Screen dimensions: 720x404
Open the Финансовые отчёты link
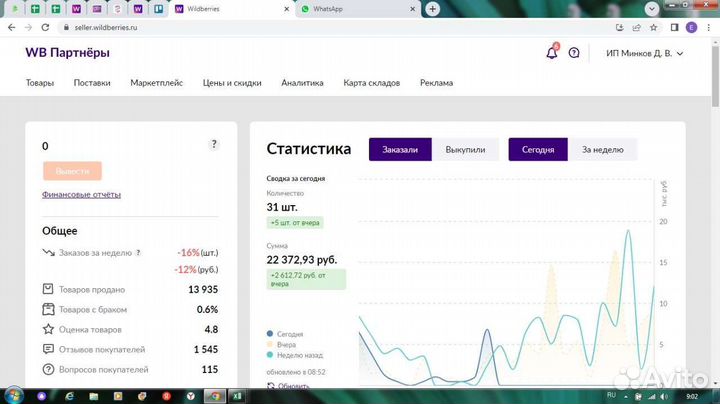[x=81, y=195]
